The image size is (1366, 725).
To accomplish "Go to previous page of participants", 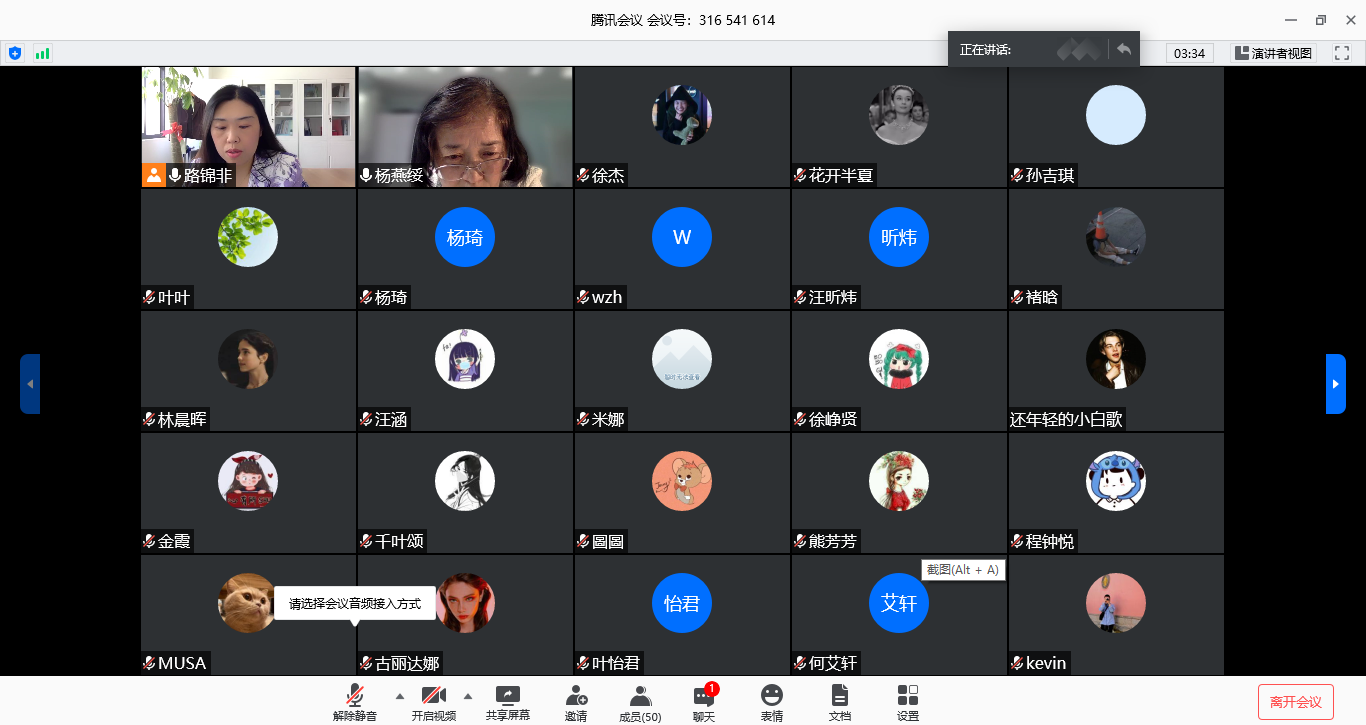I will point(30,384).
